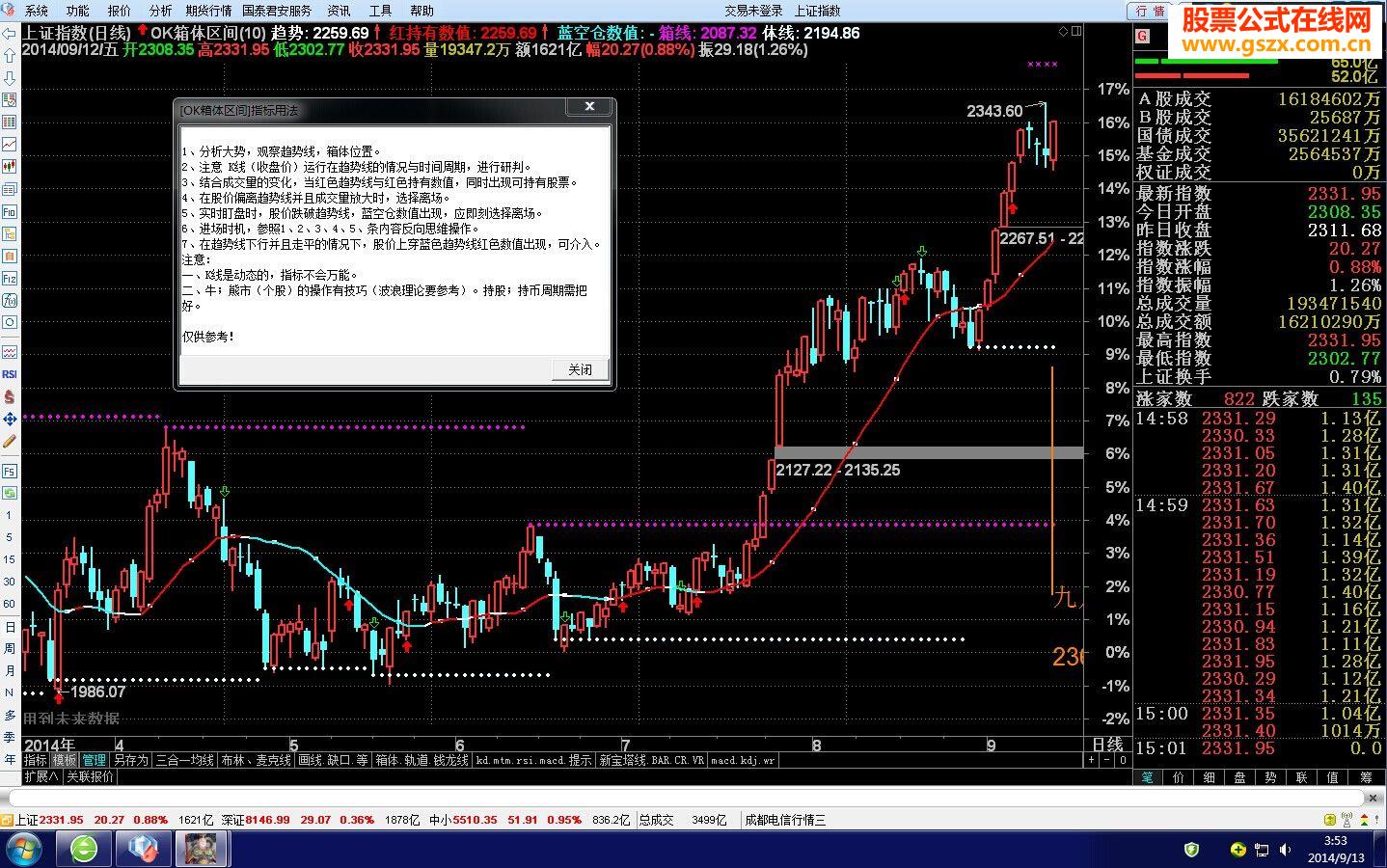1387x868 pixels.
Task: Click the plus zoom button below chart
Action: [1092, 760]
